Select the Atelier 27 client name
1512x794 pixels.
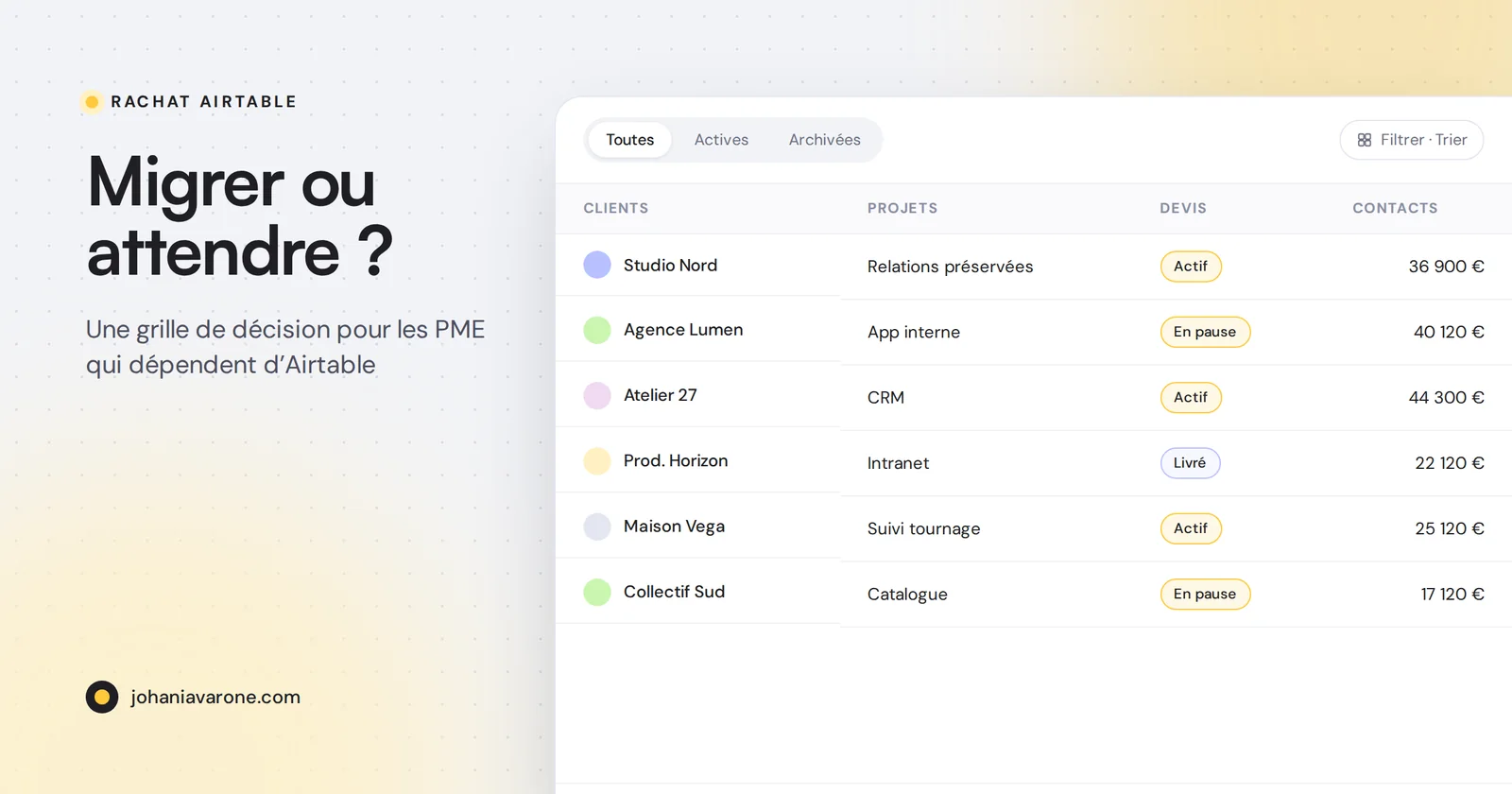[x=661, y=395]
